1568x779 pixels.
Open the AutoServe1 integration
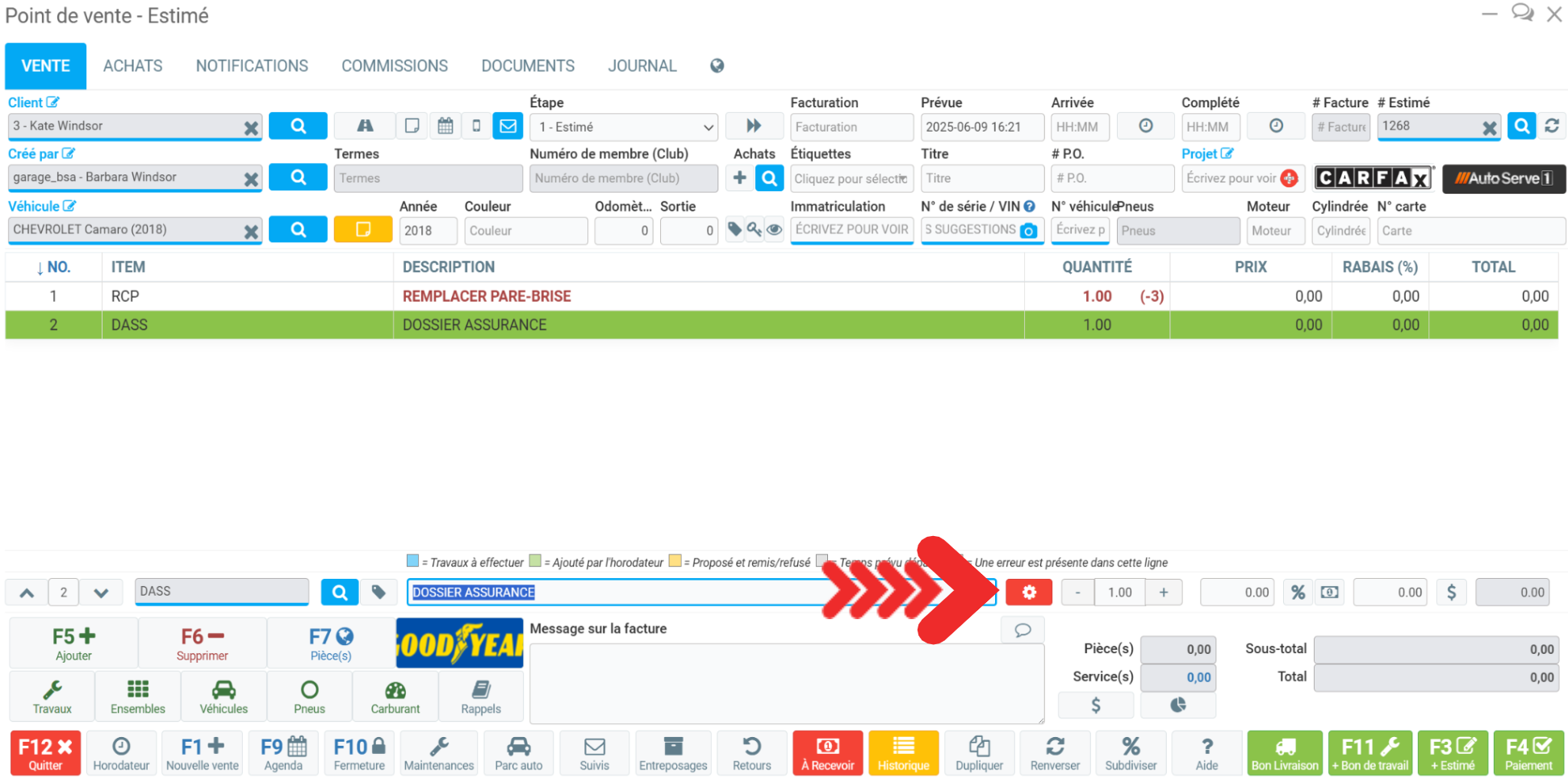(x=1503, y=178)
